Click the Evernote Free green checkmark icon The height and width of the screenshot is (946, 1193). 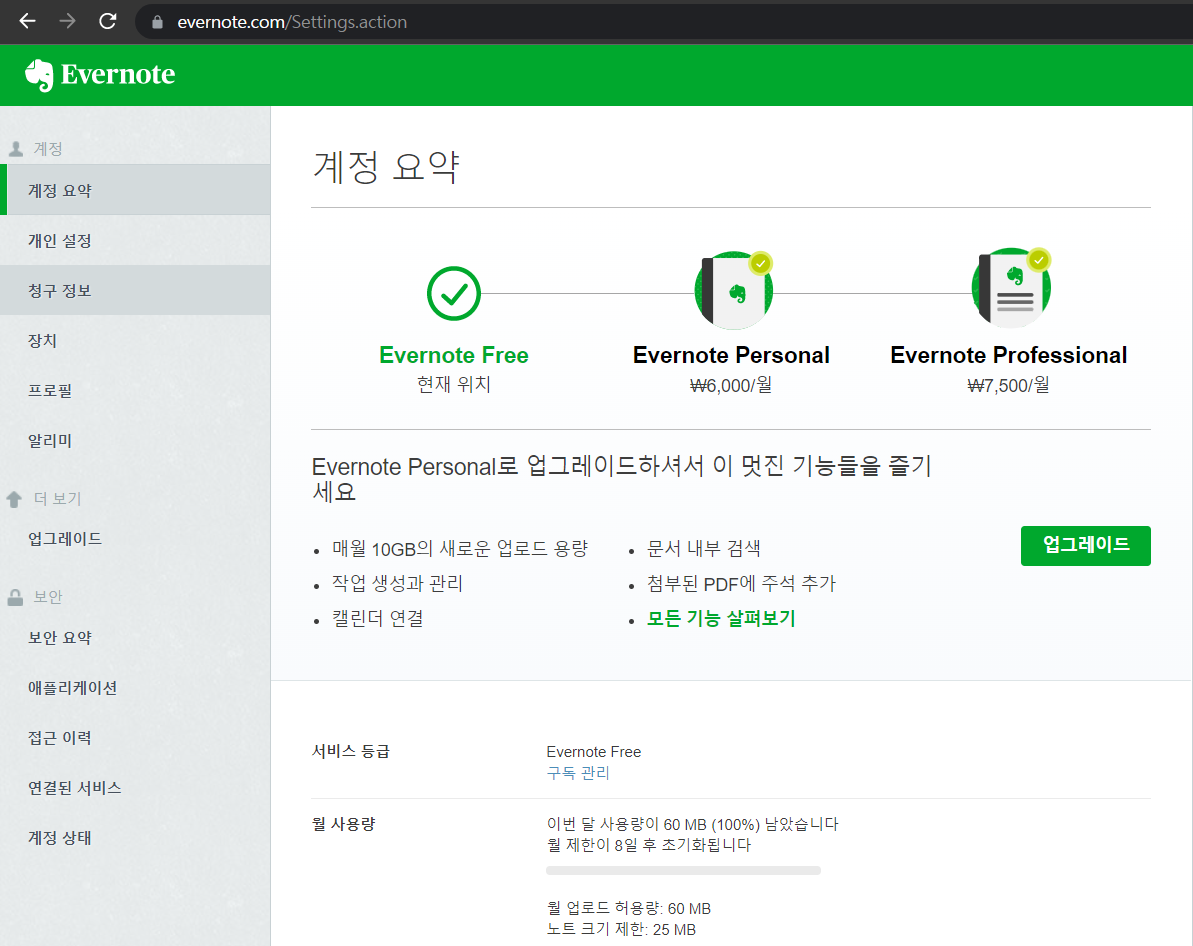(453, 293)
